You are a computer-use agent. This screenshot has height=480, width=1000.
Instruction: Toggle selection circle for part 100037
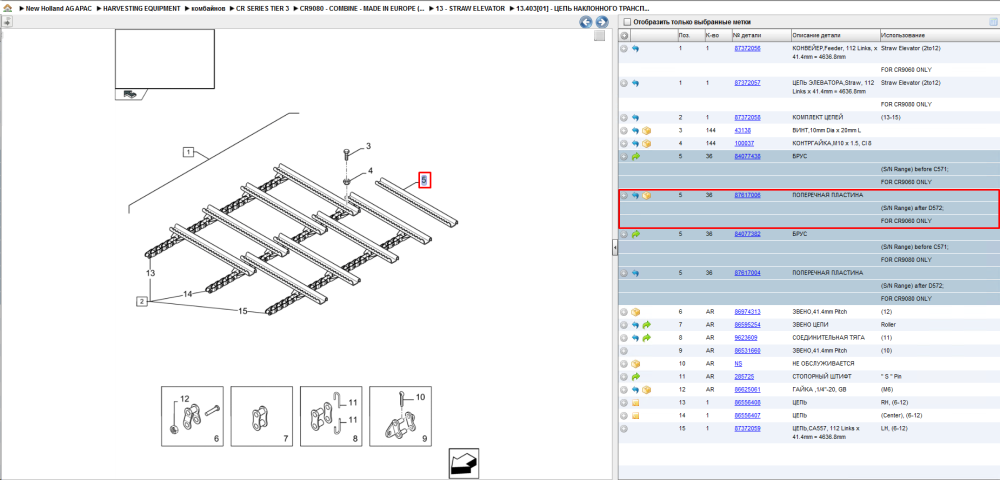pos(624,143)
